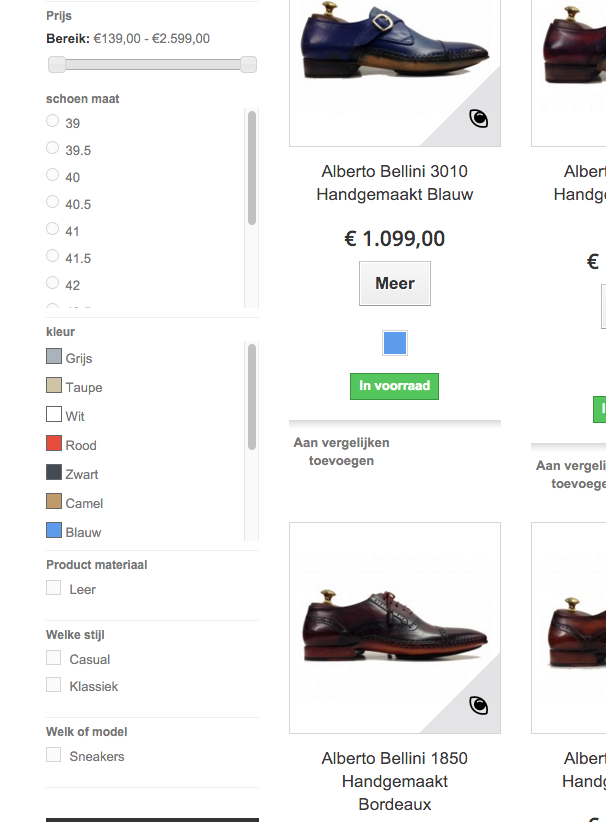The width and height of the screenshot is (606, 822).
Task: Select shoe size 39 radio button
Action: [53, 121]
